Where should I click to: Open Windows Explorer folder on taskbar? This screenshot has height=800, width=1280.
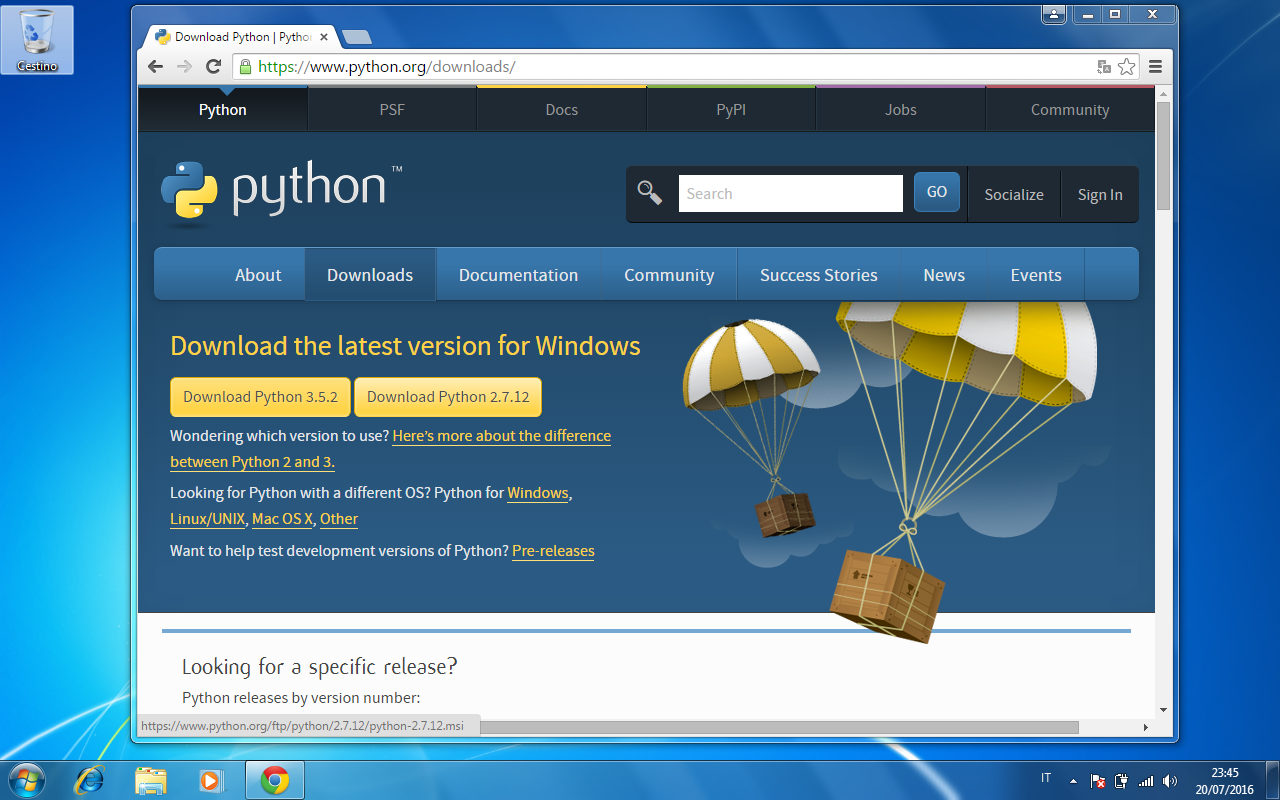click(151, 780)
